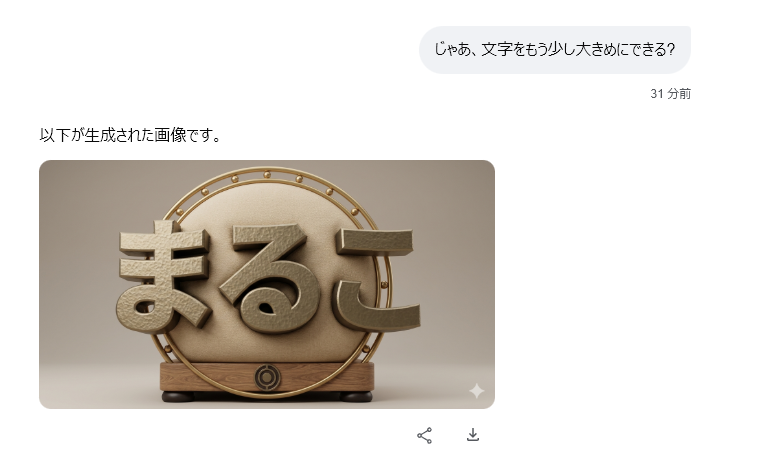Click the text '以下が生成された画像です。'
This screenshot has width=759, height=475.
[x=130, y=135]
